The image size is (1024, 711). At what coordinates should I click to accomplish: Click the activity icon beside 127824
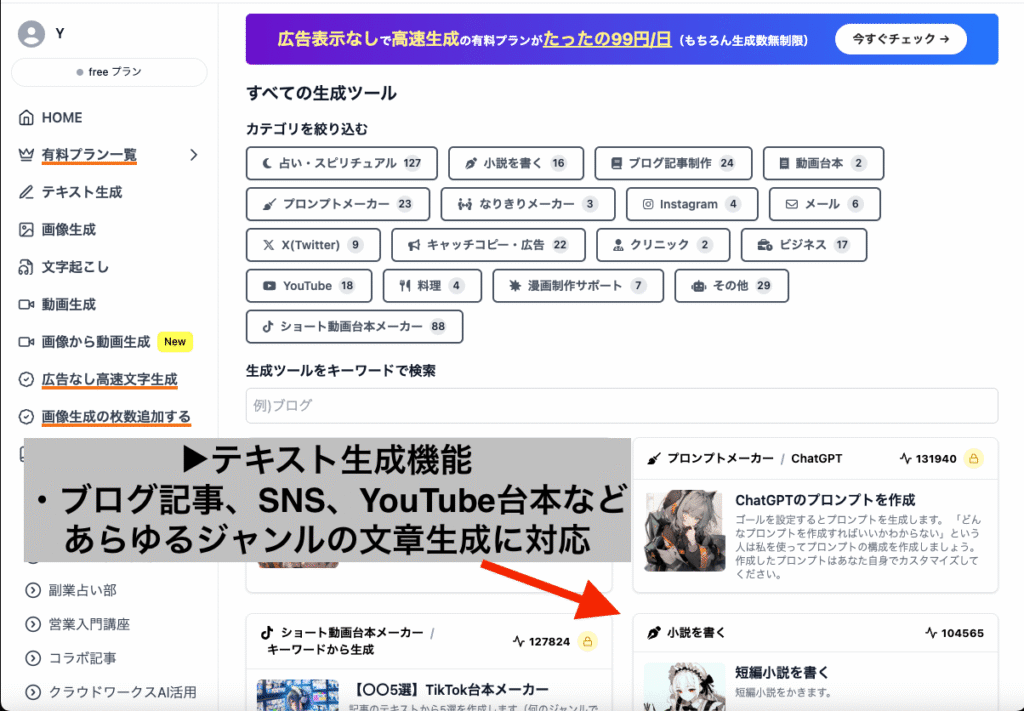tap(519, 641)
